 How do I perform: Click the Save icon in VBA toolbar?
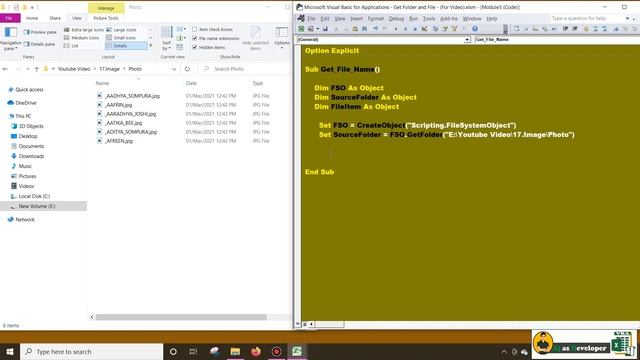pyautogui.click(x=325, y=29)
